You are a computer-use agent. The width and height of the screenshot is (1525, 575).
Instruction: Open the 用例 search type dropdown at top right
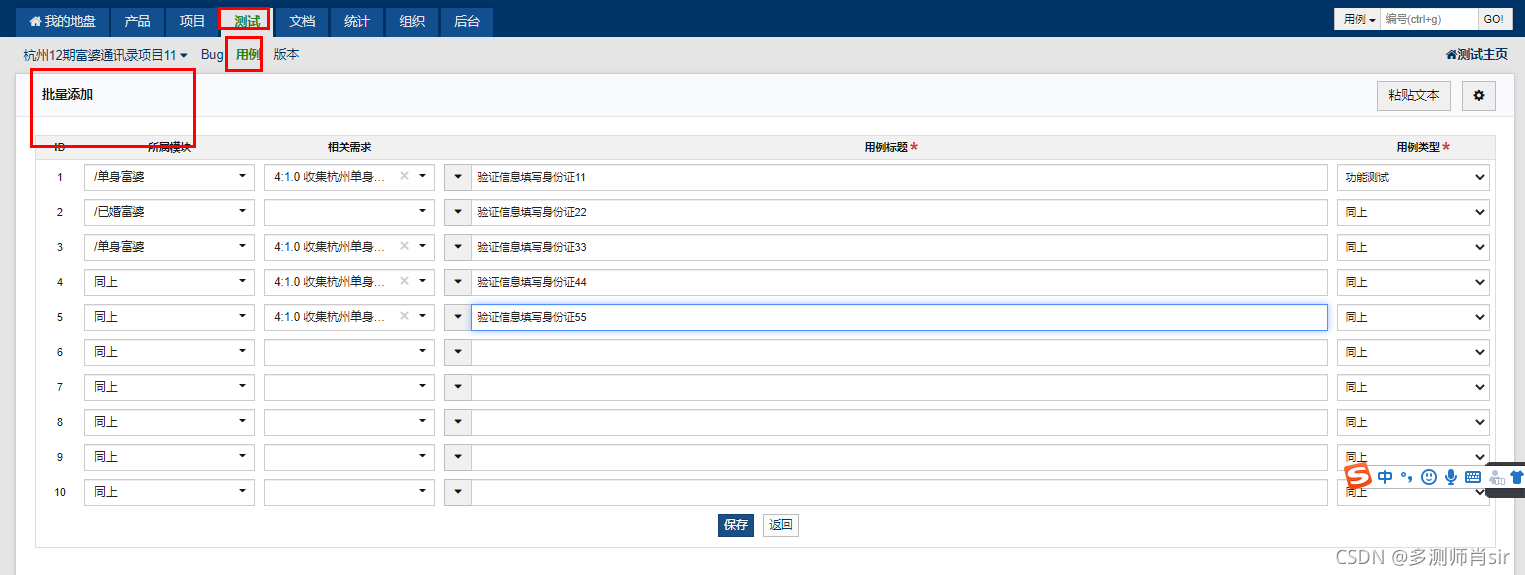[1360, 19]
